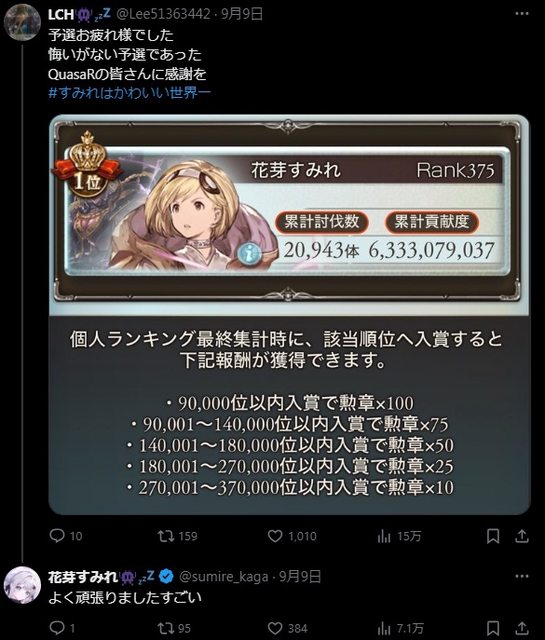Open @Lee51363442 profile handle
Screen dimensions: 545x640
click(164, 14)
